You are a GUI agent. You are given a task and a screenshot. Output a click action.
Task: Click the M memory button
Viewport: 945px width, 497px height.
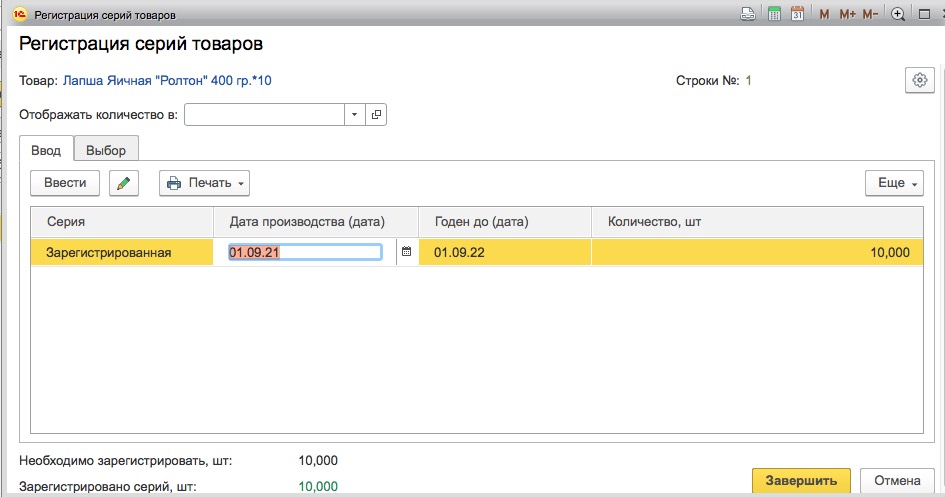tap(824, 14)
